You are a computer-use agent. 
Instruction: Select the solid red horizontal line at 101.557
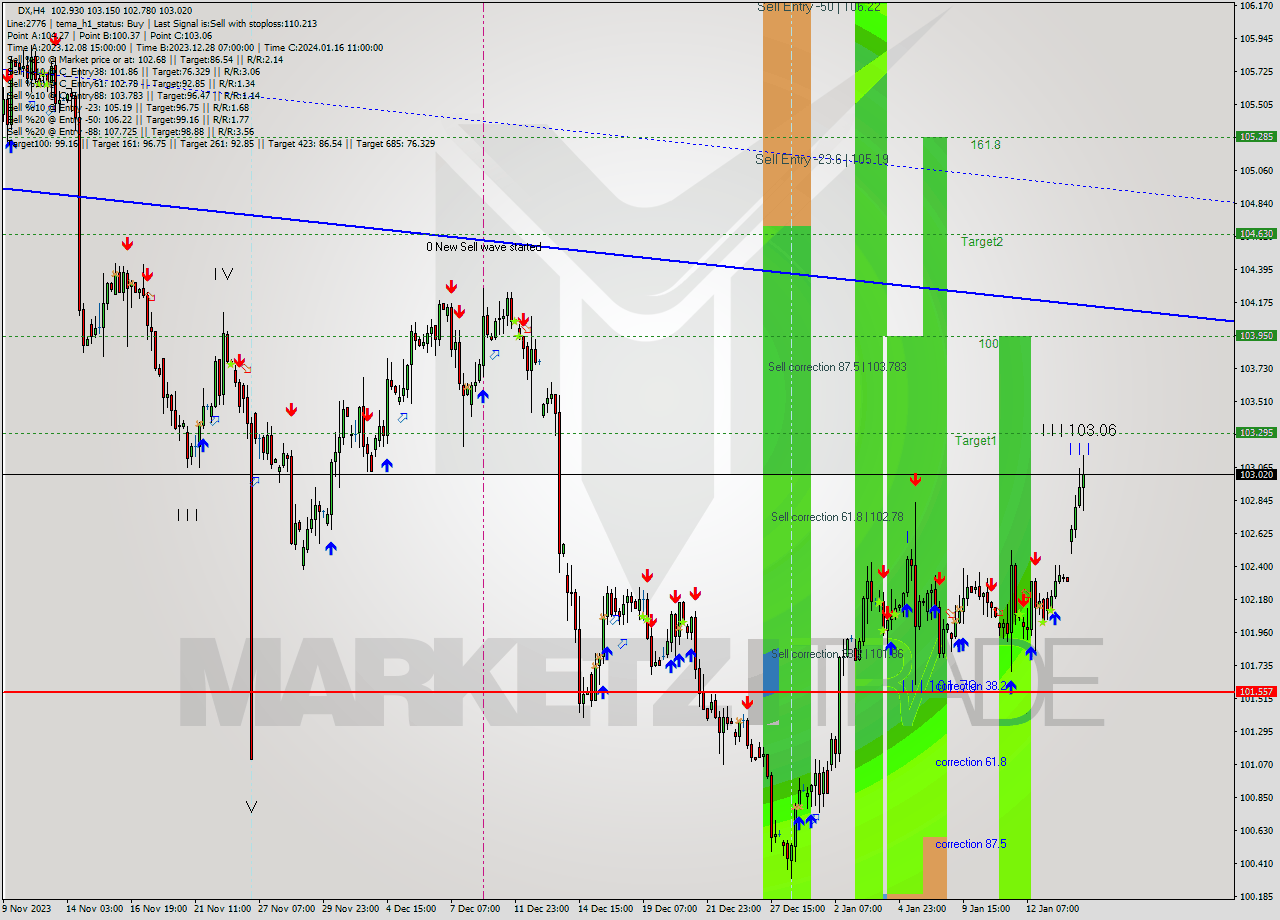click(x=617, y=691)
